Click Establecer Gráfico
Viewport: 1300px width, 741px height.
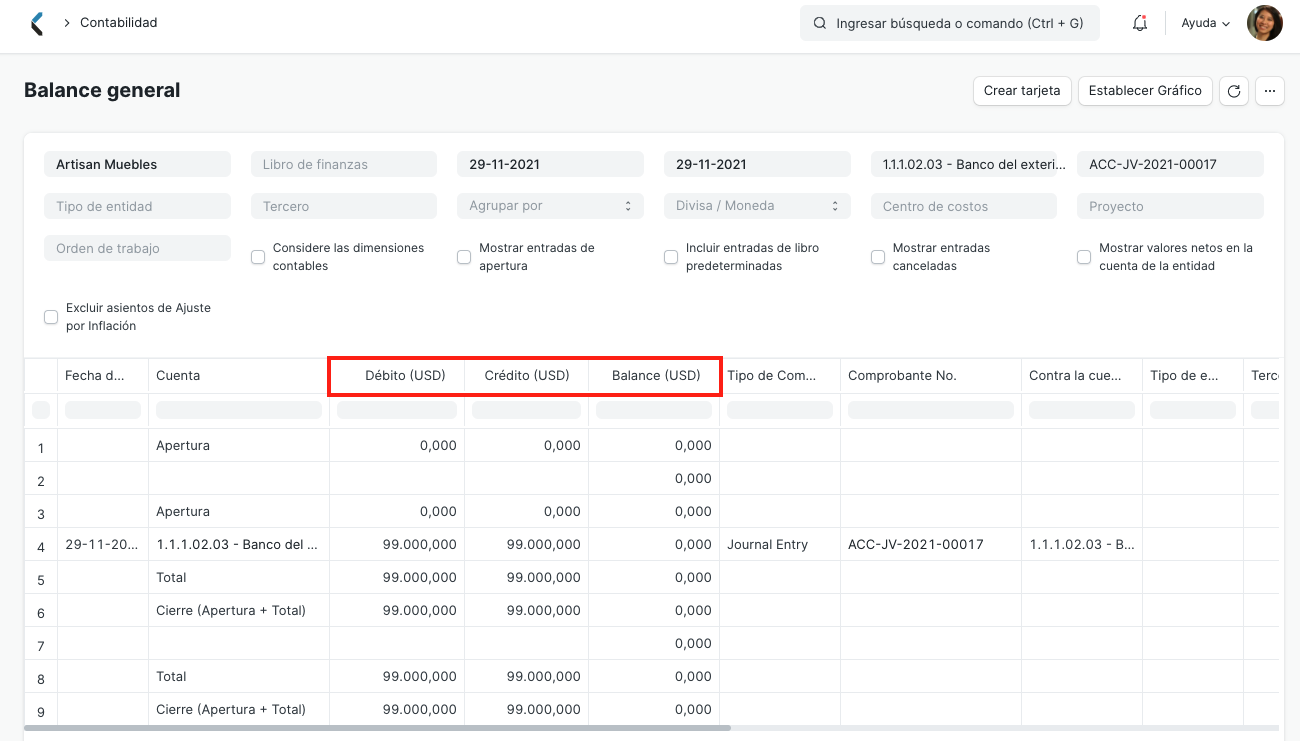coord(1145,90)
